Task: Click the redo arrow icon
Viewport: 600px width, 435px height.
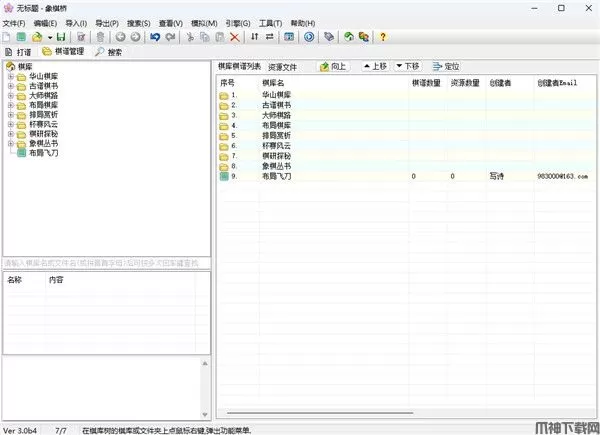Action: click(170, 37)
